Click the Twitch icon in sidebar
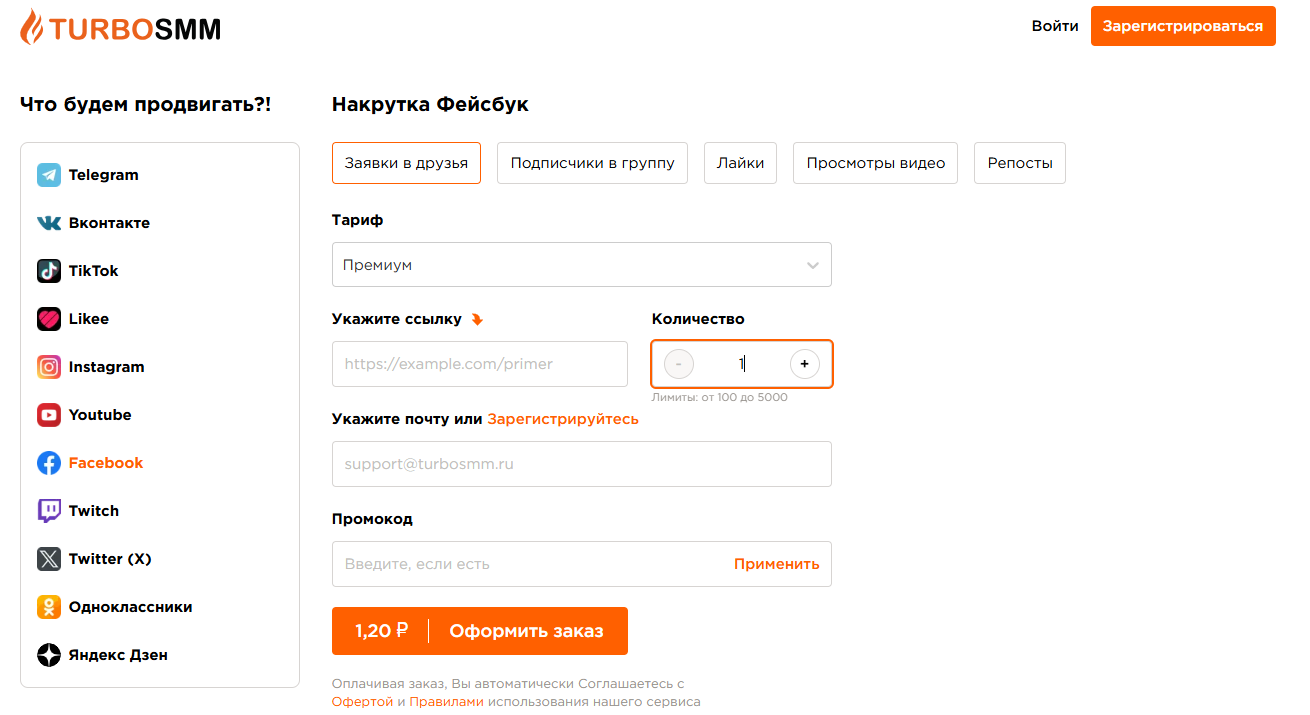1310x715 pixels. tap(49, 511)
